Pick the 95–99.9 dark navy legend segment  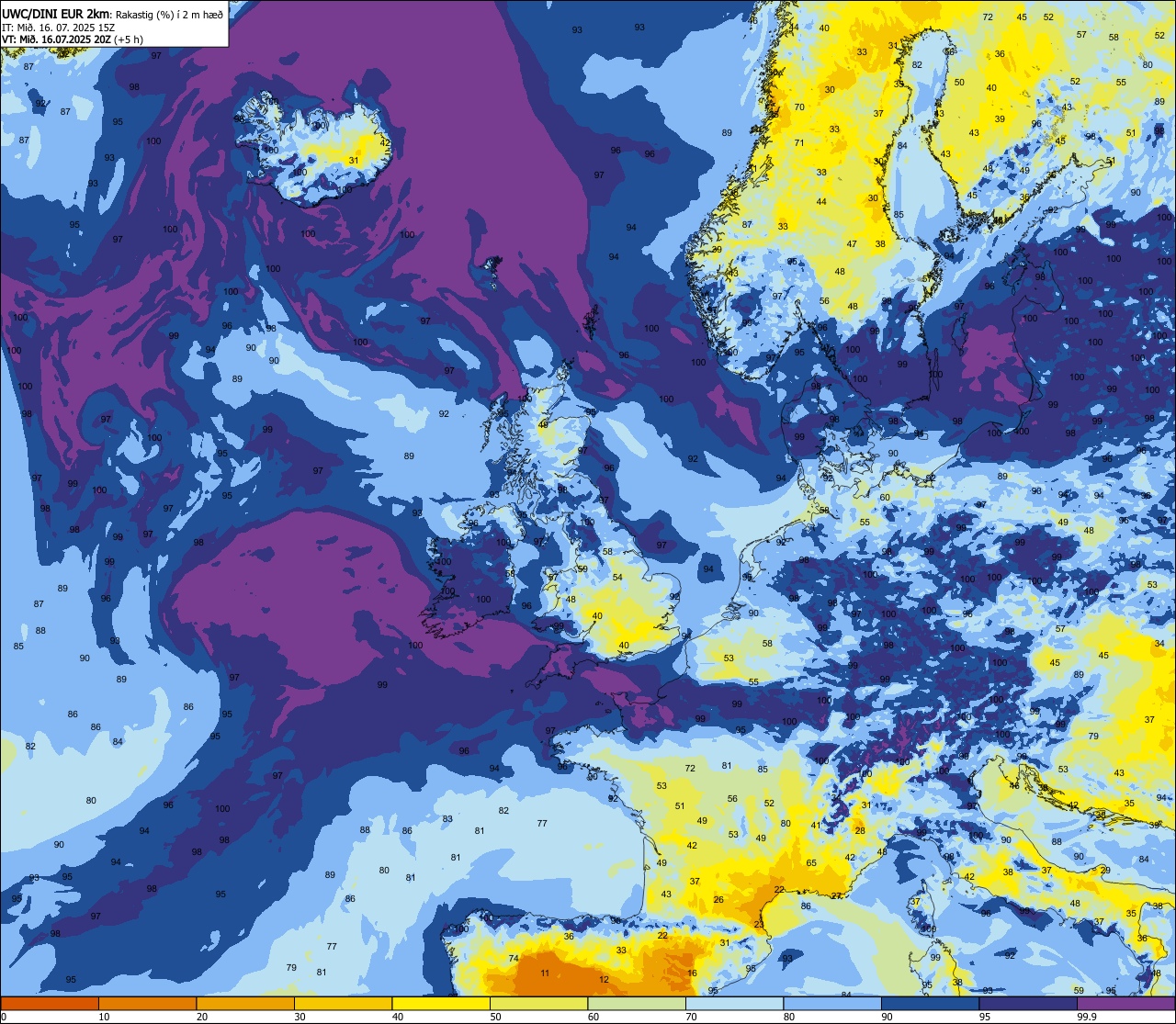pos(1028,1003)
